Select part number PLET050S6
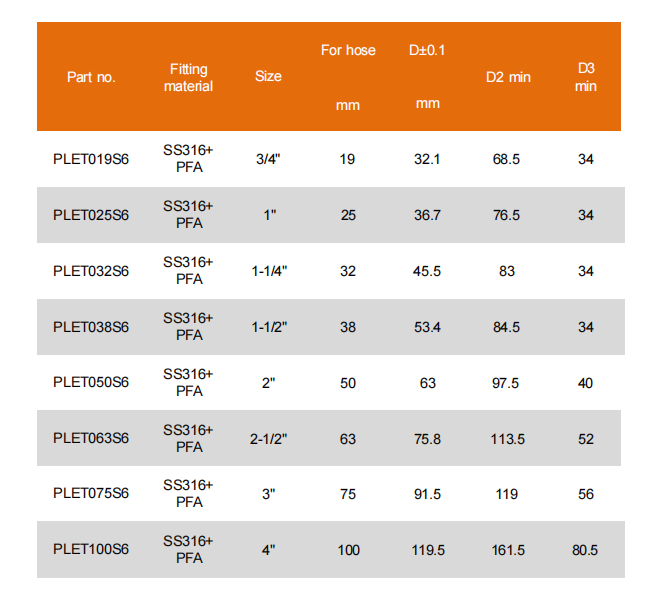The image size is (662, 606). [x=91, y=382]
